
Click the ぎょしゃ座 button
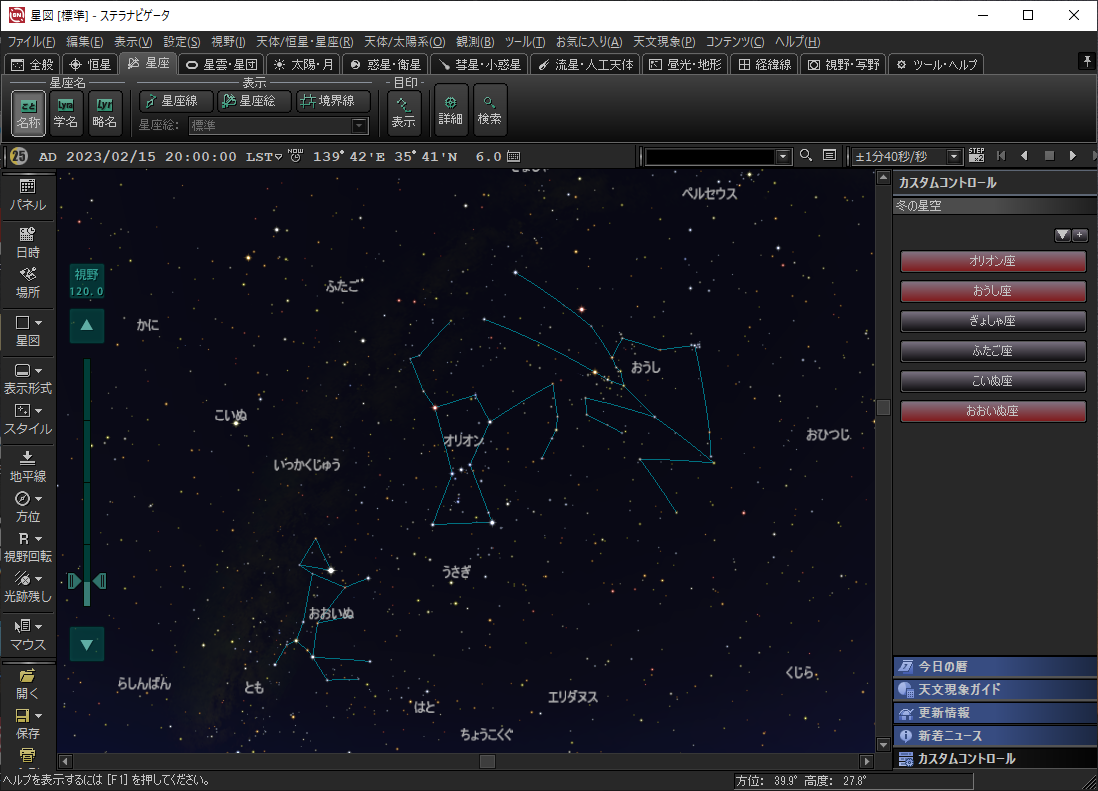[992, 321]
